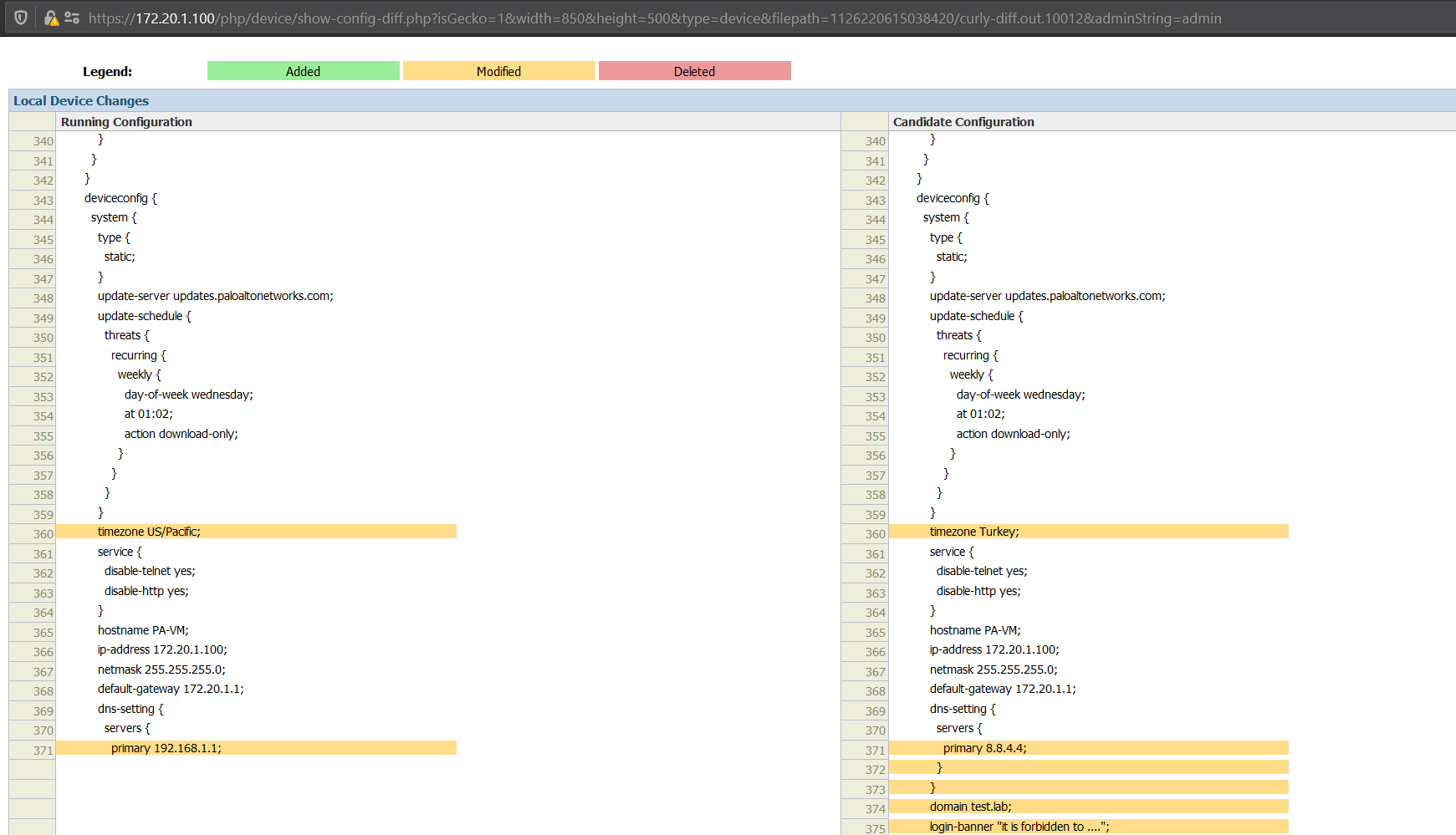Select 'at 01:02' line in Running Configuration
Screen dimensions: 1456x835
coord(148,414)
